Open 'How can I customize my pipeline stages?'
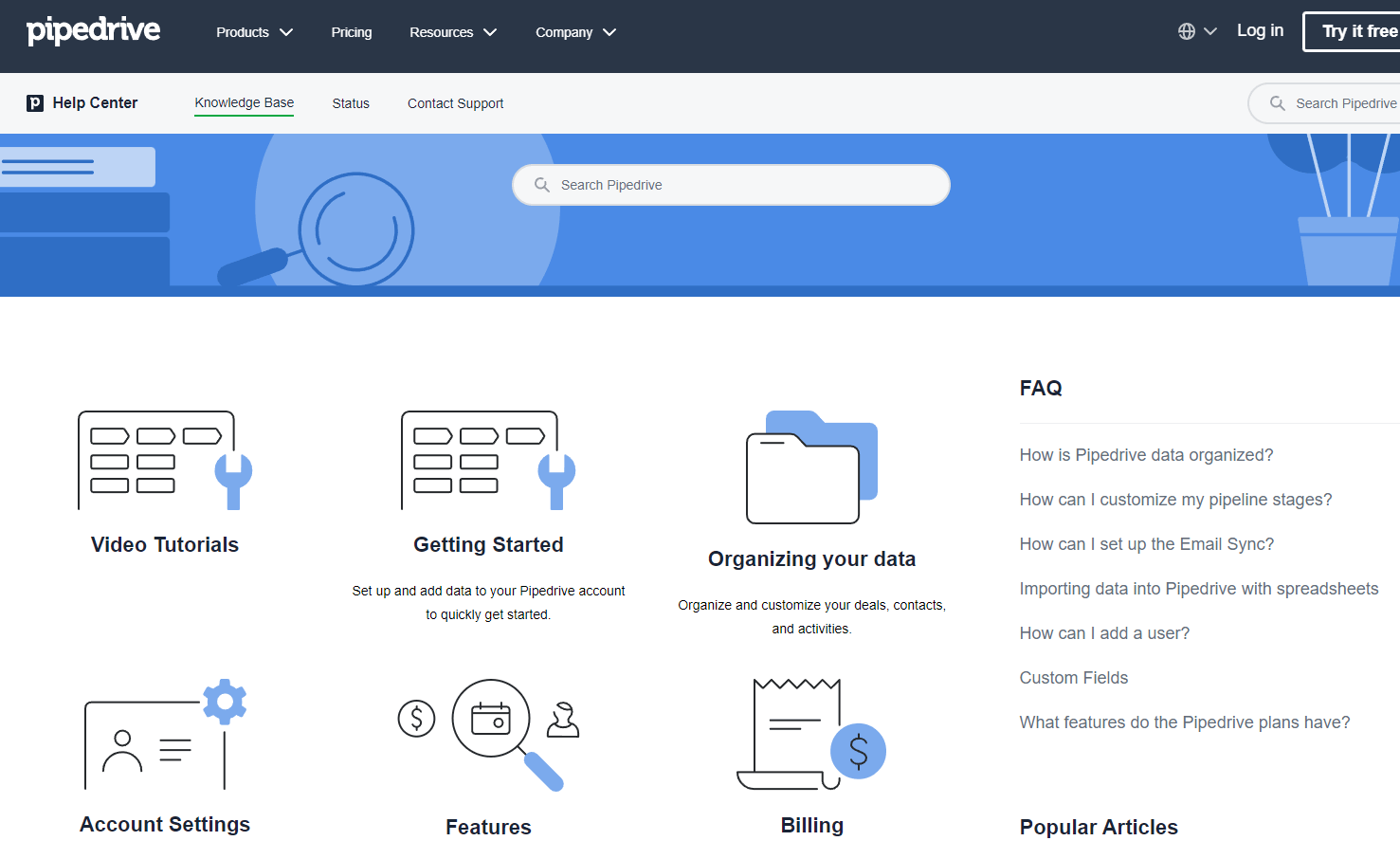 1175,500
